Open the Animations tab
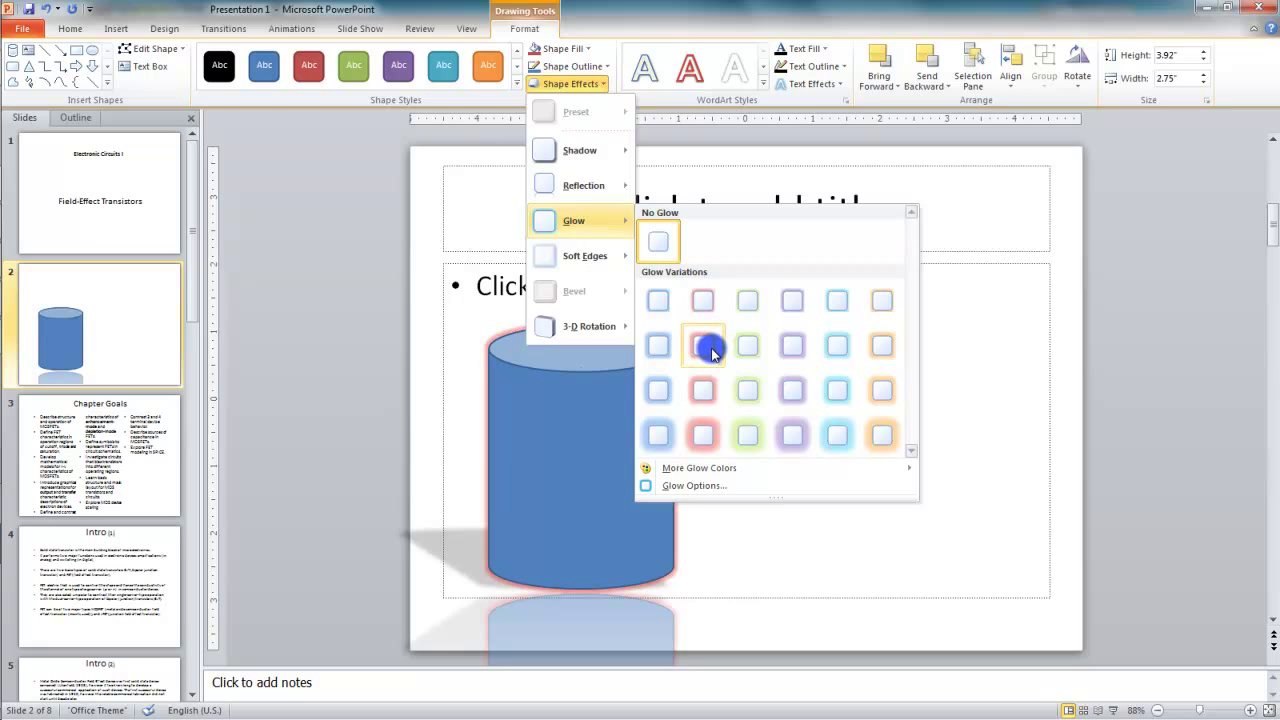This screenshot has height=720, width=1280. click(x=291, y=29)
